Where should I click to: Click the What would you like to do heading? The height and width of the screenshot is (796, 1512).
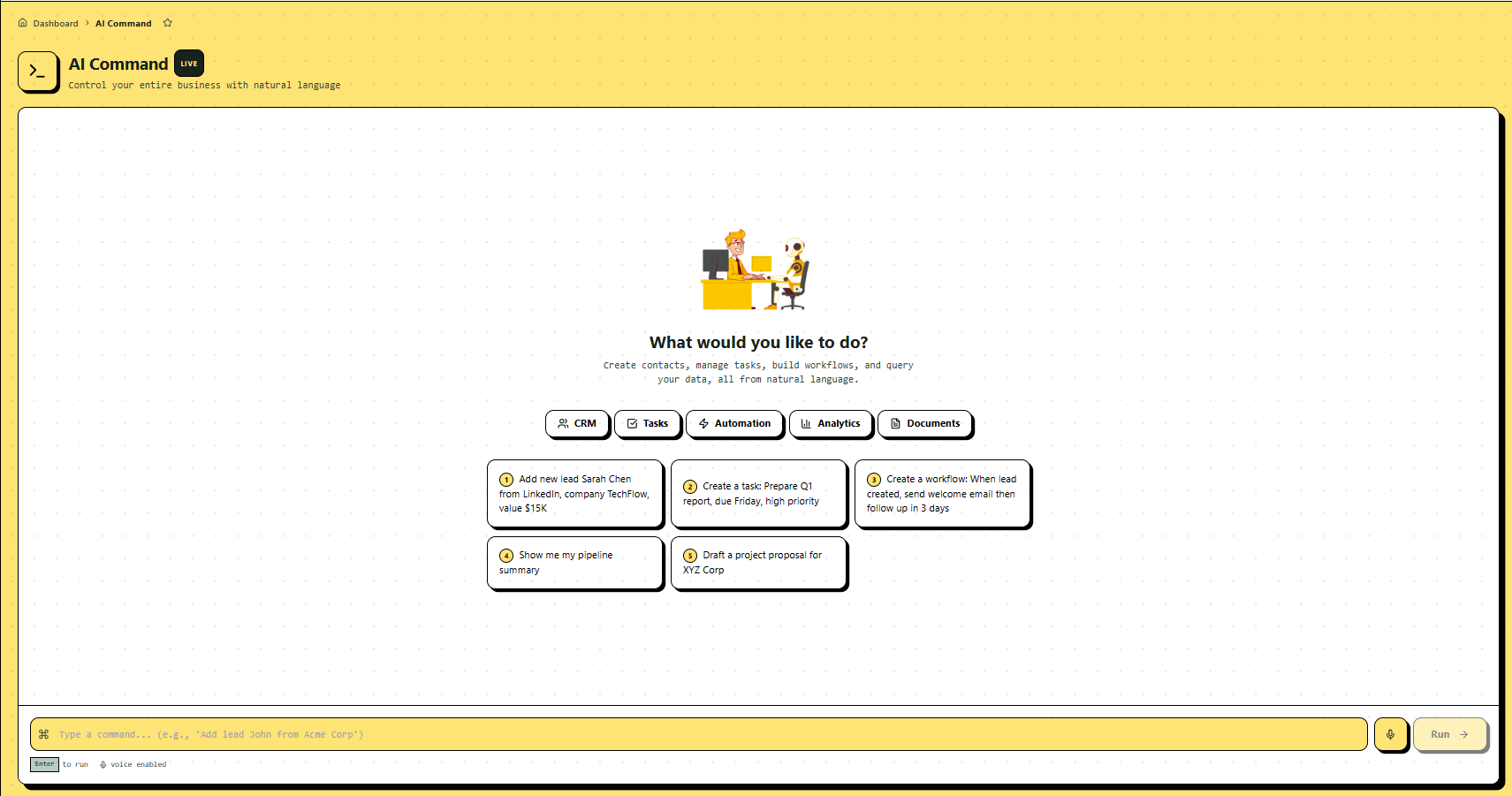[x=758, y=343]
